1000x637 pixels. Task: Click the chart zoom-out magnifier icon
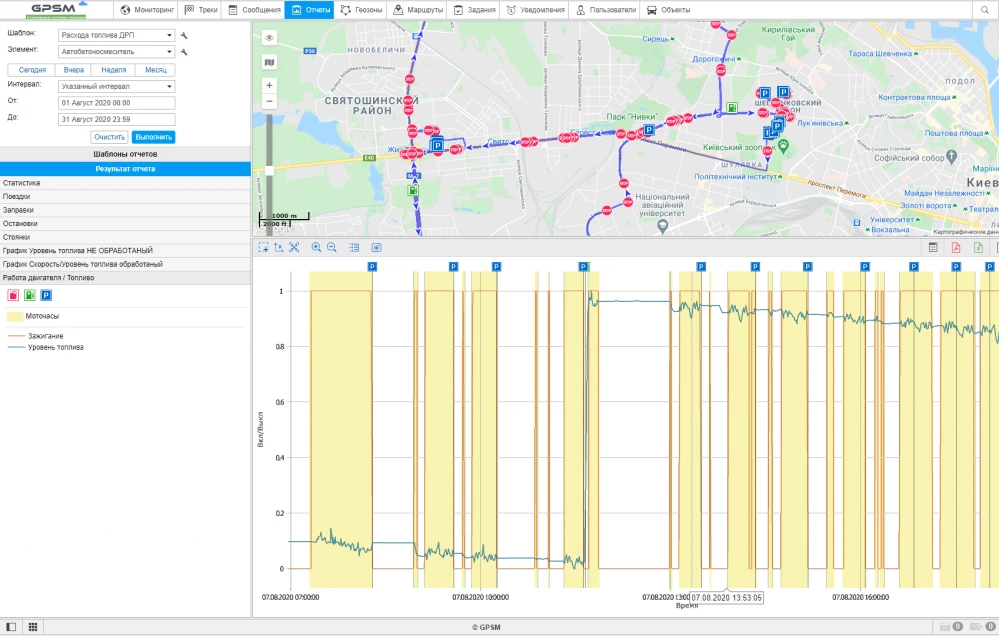[331, 247]
